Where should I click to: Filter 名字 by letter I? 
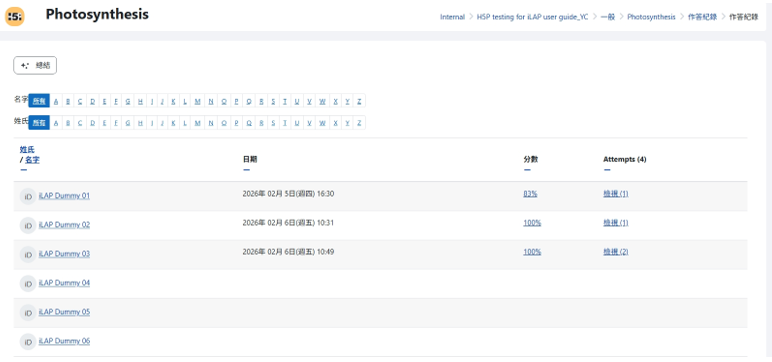[152, 101]
